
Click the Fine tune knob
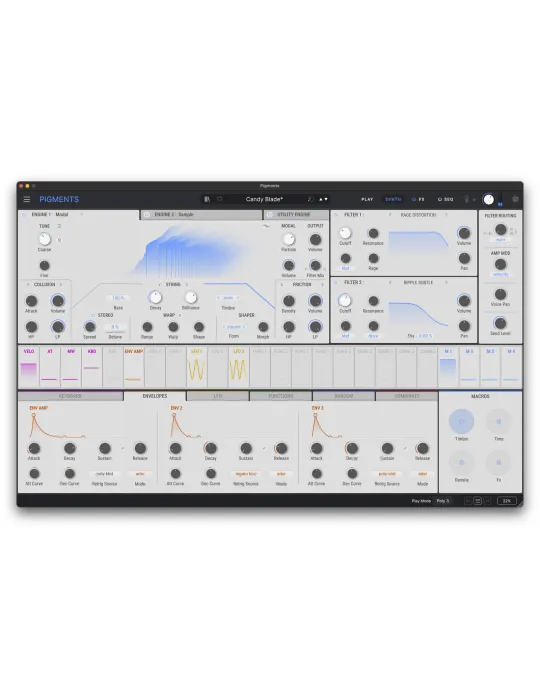pos(44,266)
